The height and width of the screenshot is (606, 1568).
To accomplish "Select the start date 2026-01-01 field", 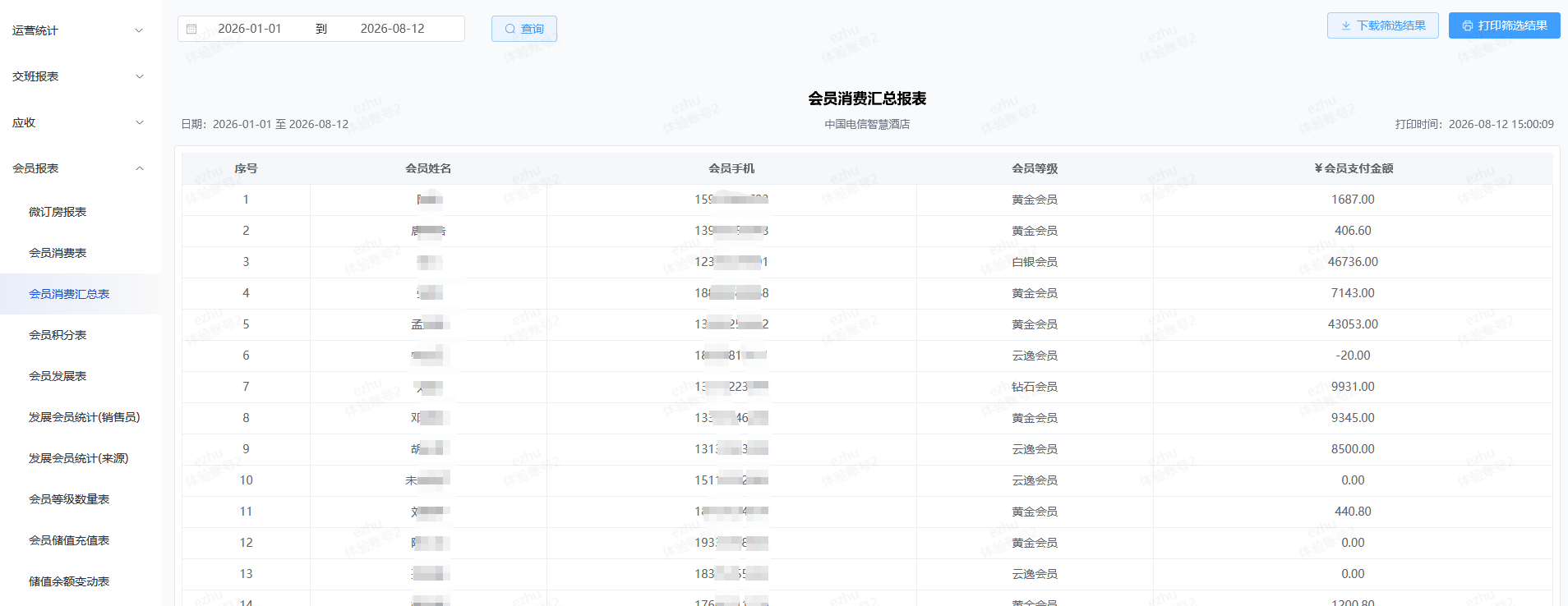I will pos(250,29).
